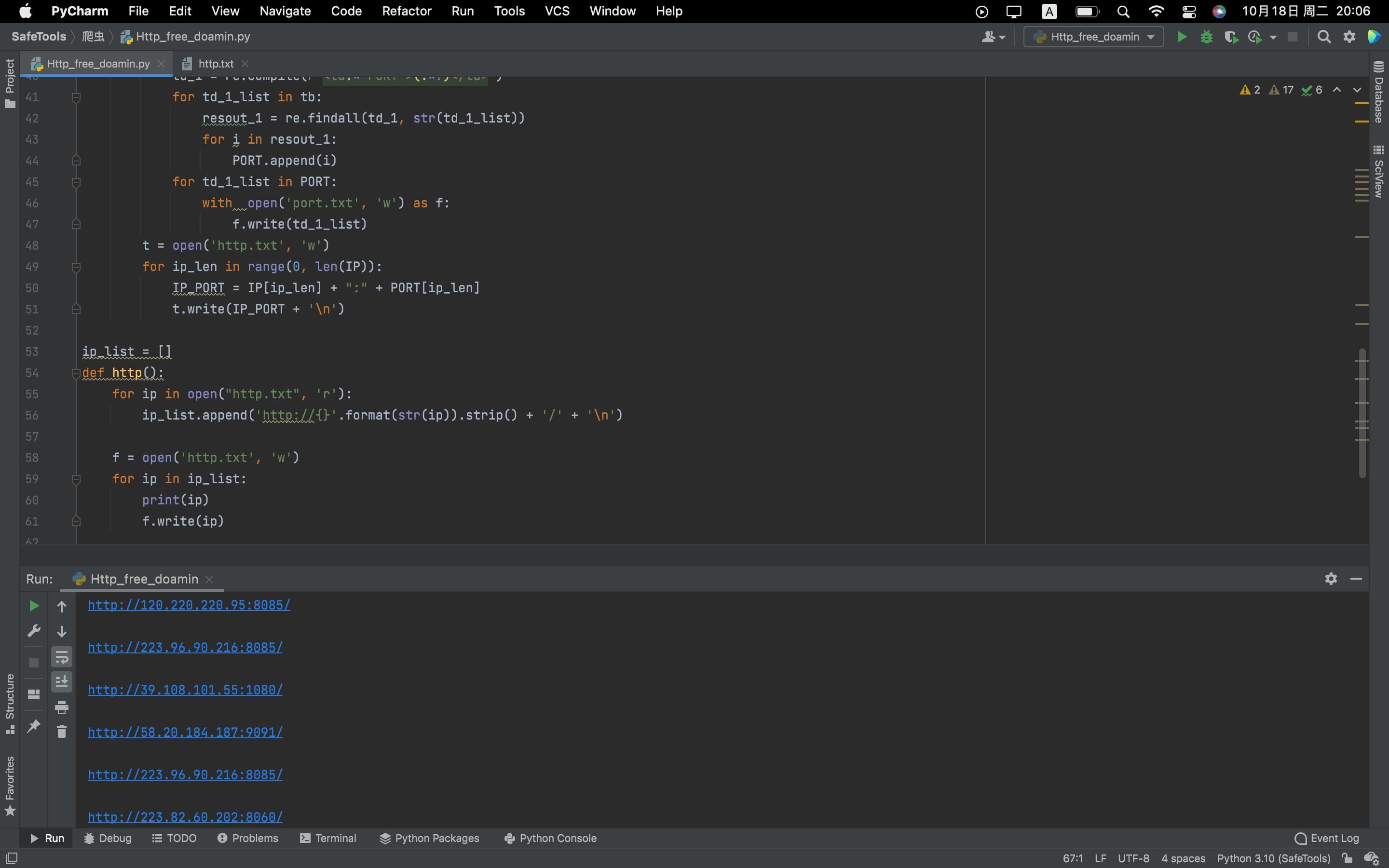
Task: Toggle scroll to end in Run console
Action: [61, 682]
